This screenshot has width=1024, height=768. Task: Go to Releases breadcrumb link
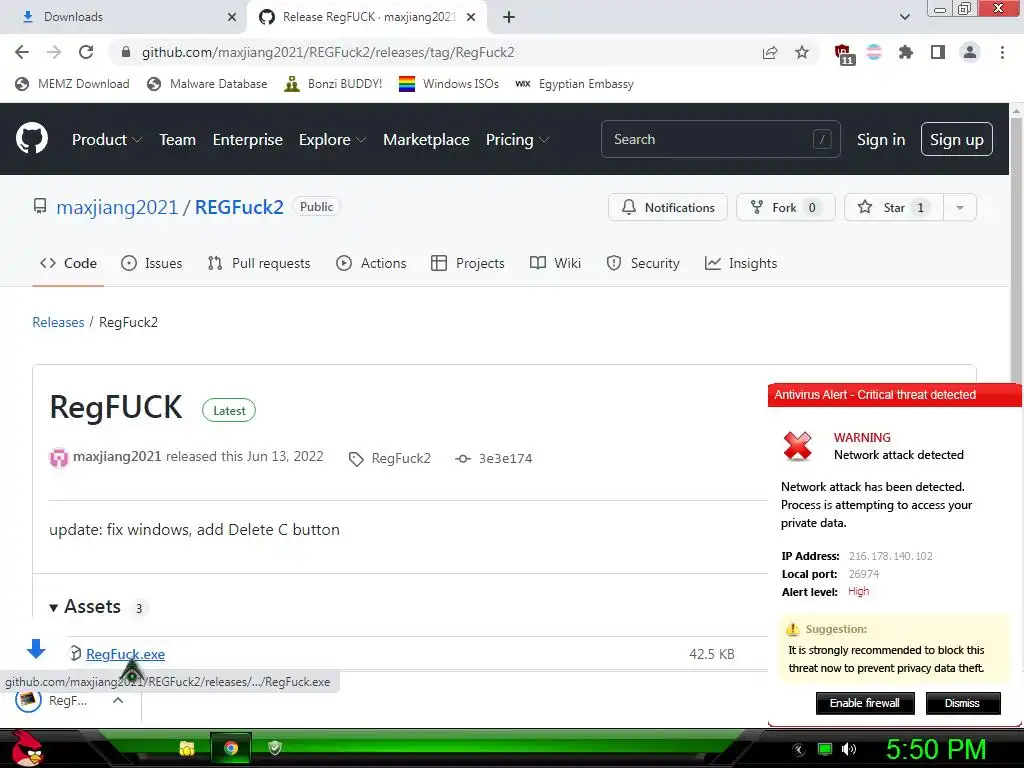[58, 322]
